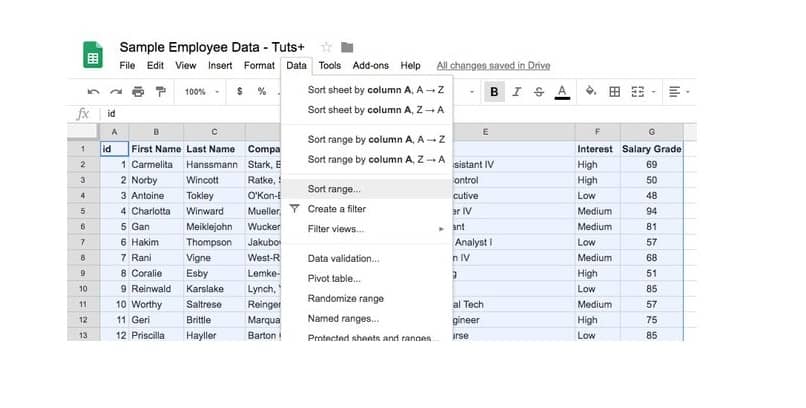Screen dimensions: 806x408
Task: Choose Sort range by column A, A→Z
Action: point(367,139)
